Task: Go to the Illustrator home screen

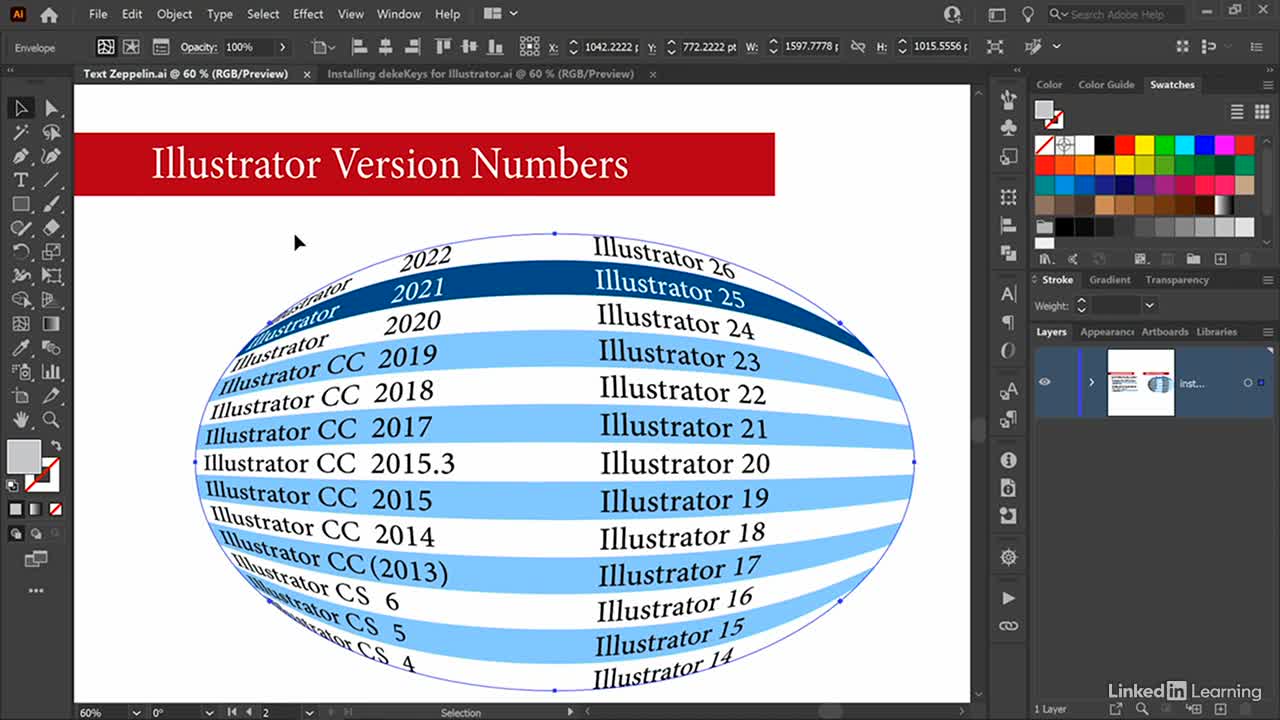Action: point(48,14)
